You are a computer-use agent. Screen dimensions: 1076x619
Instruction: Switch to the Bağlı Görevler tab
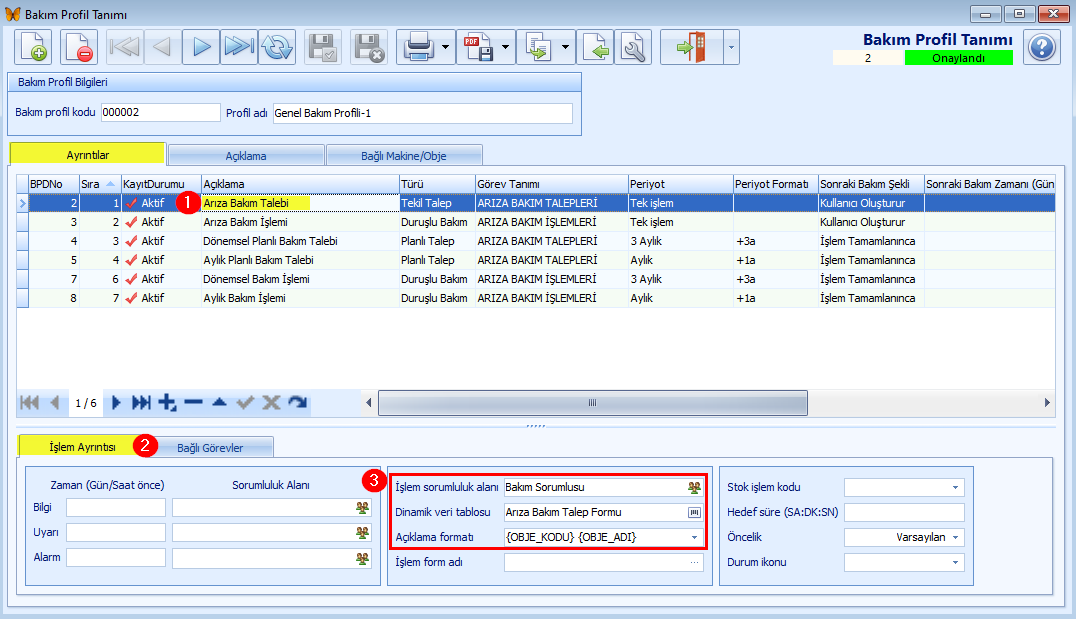point(210,447)
